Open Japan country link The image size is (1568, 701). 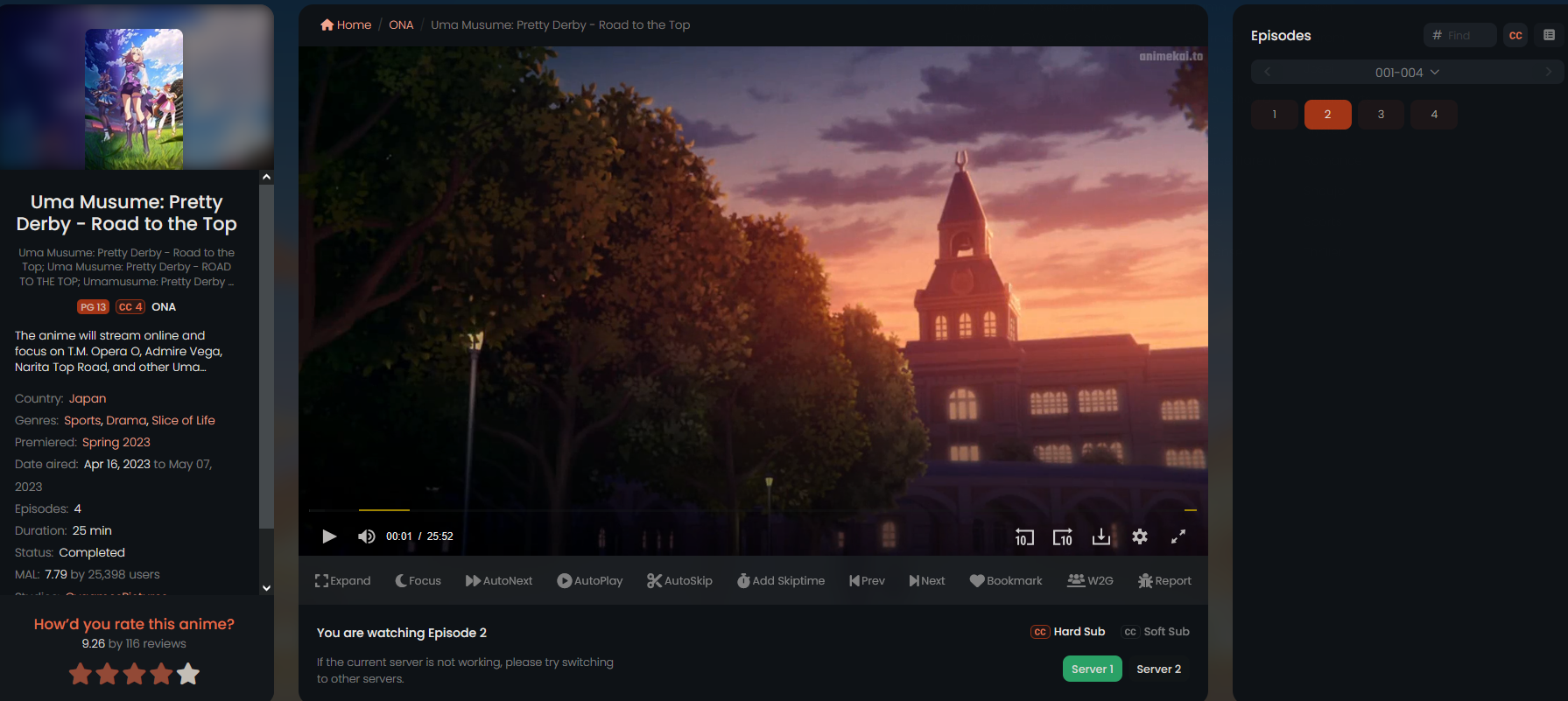[x=88, y=399]
